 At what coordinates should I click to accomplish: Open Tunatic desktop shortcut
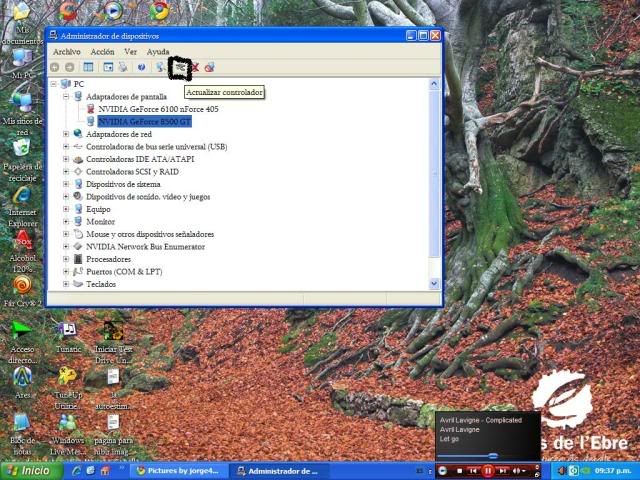[x=68, y=337]
